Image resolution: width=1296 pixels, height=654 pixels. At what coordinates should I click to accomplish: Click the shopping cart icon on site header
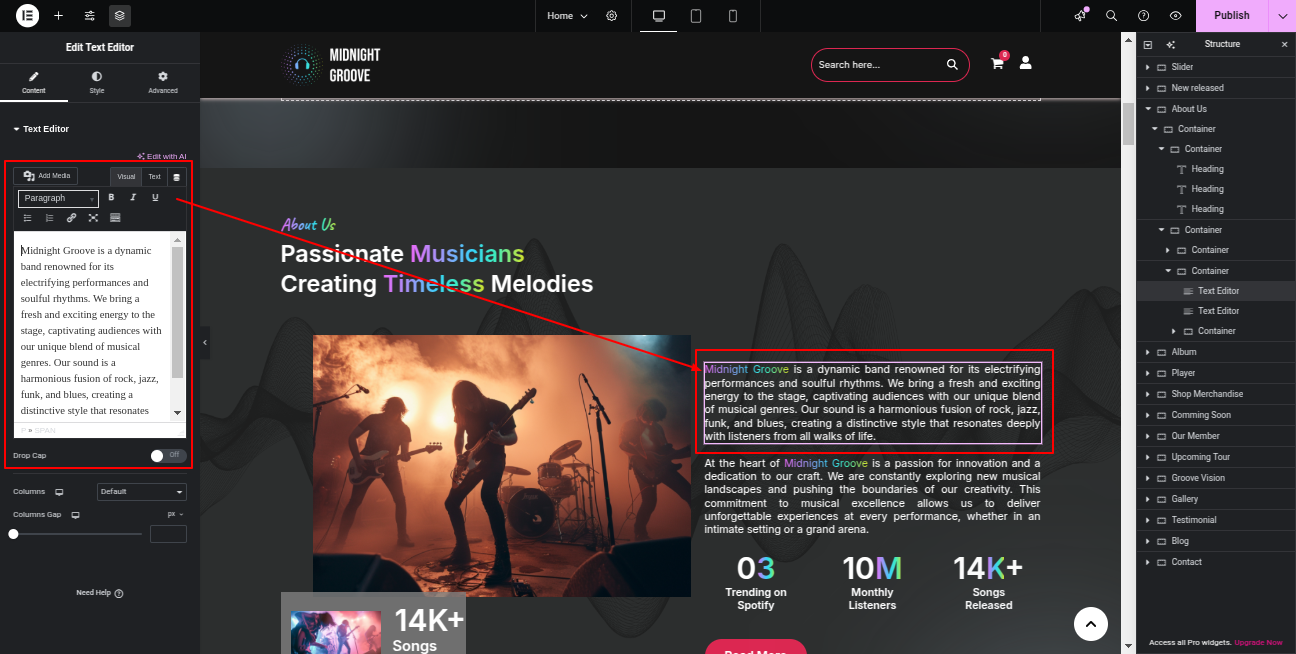coord(997,63)
